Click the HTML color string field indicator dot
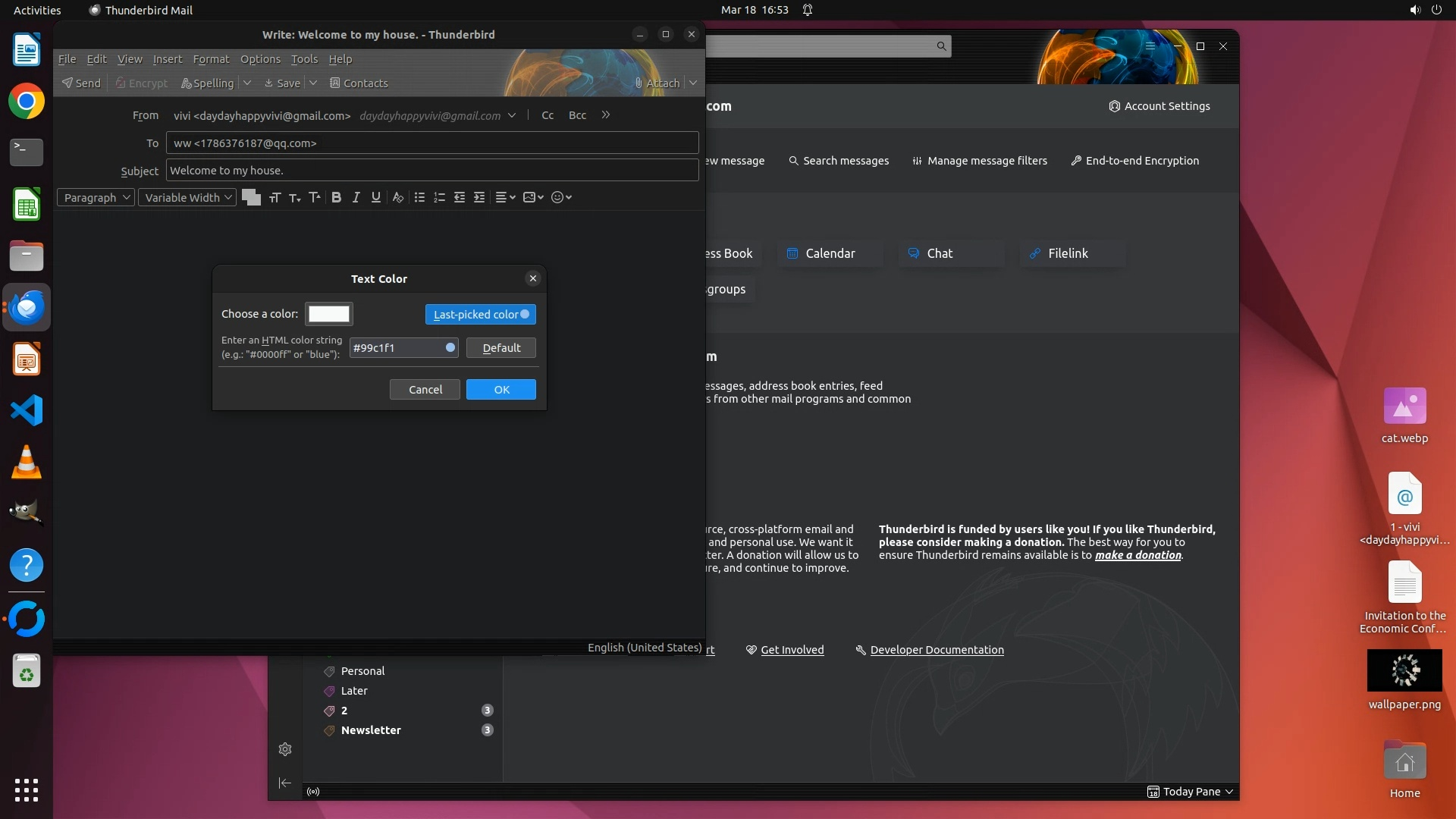This screenshot has height=819, width=1456. click(x=450, y=347)
